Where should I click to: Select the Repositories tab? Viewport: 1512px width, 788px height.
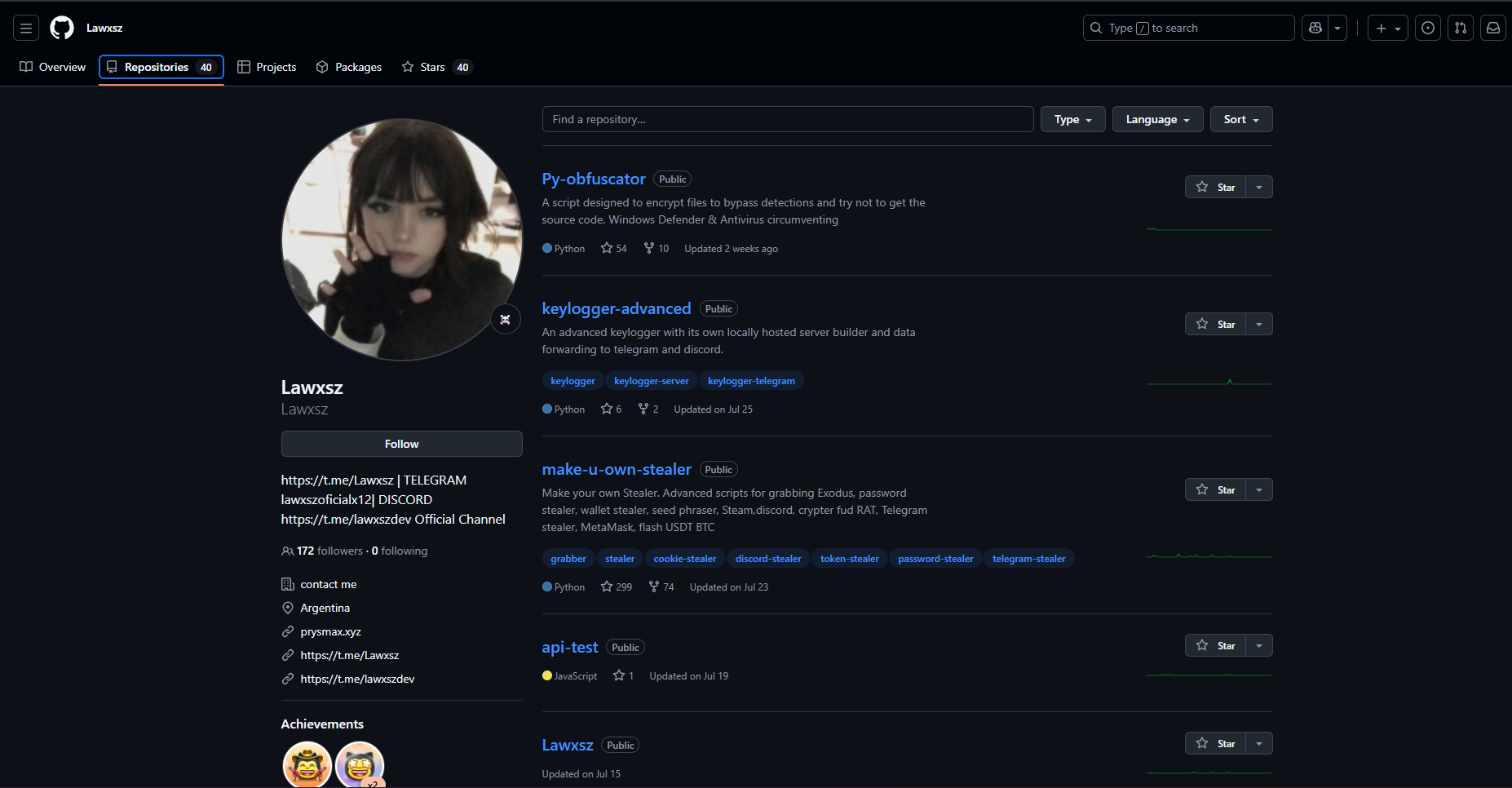(161, 67)
